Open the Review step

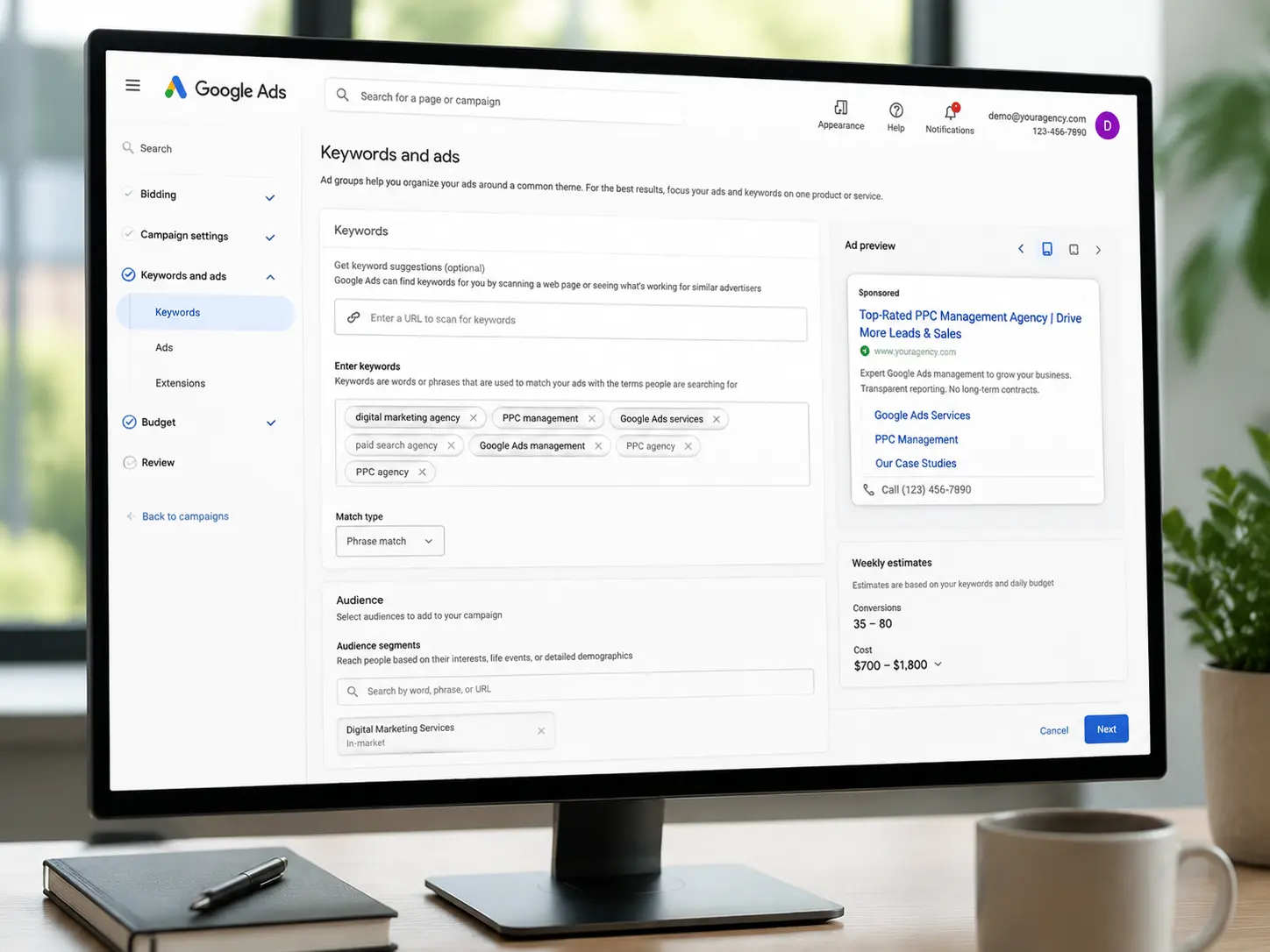pyautogui.click(x=158, y=463)
